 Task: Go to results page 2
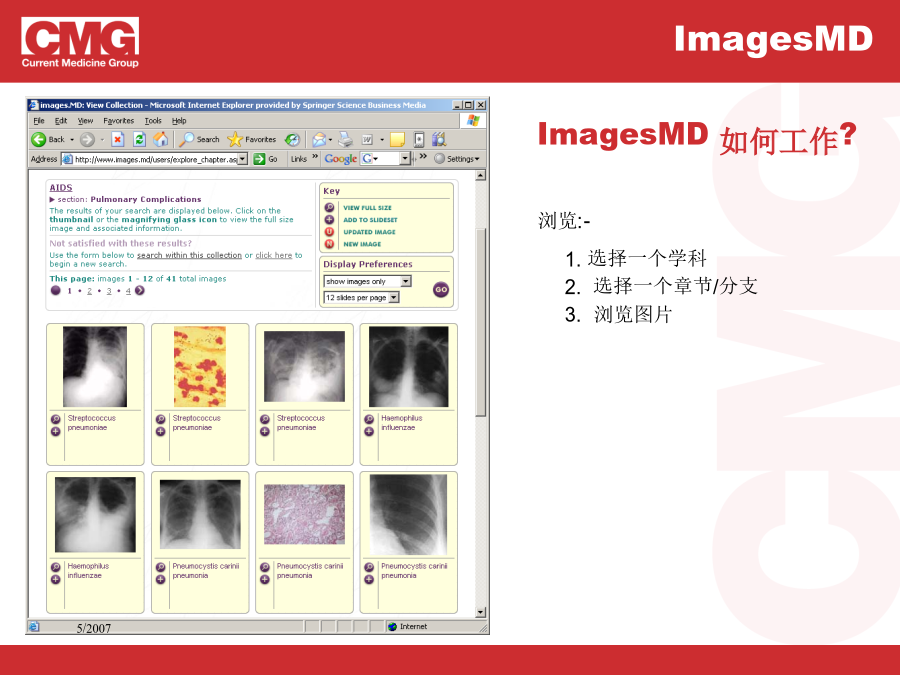click(89, 291)
